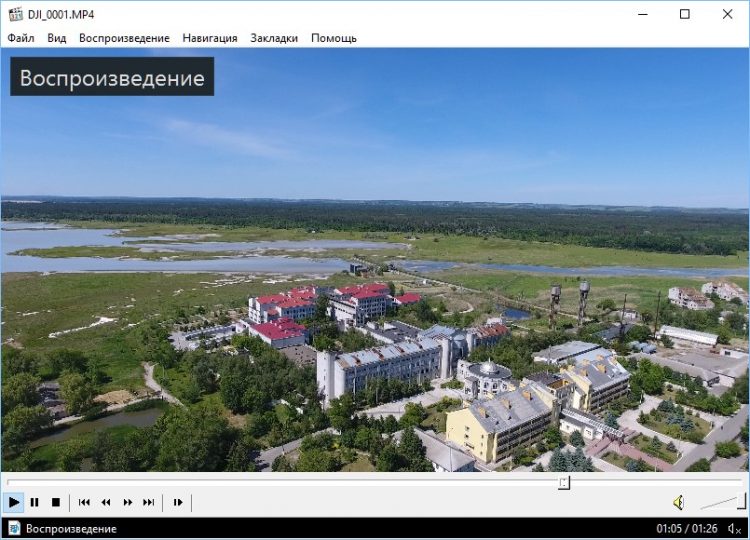Viewport: 750px width, 540px height.
Task: Skip to the next file
Action: click(149, 502)
